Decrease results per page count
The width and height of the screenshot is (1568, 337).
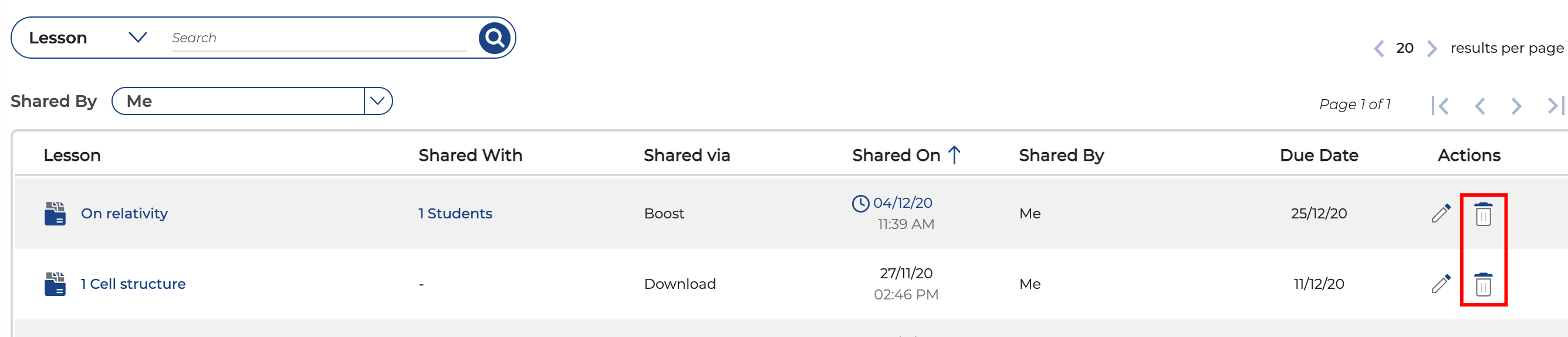1378,48
